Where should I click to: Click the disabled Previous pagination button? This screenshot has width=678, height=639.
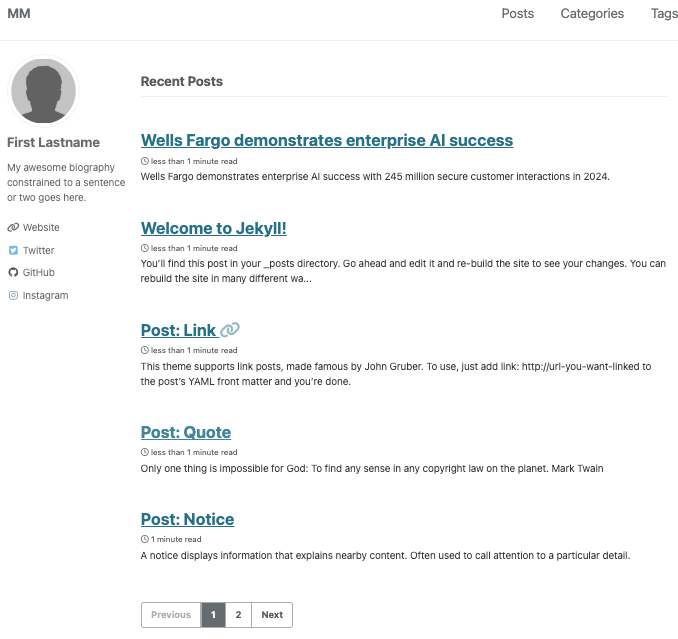(171, 615)
